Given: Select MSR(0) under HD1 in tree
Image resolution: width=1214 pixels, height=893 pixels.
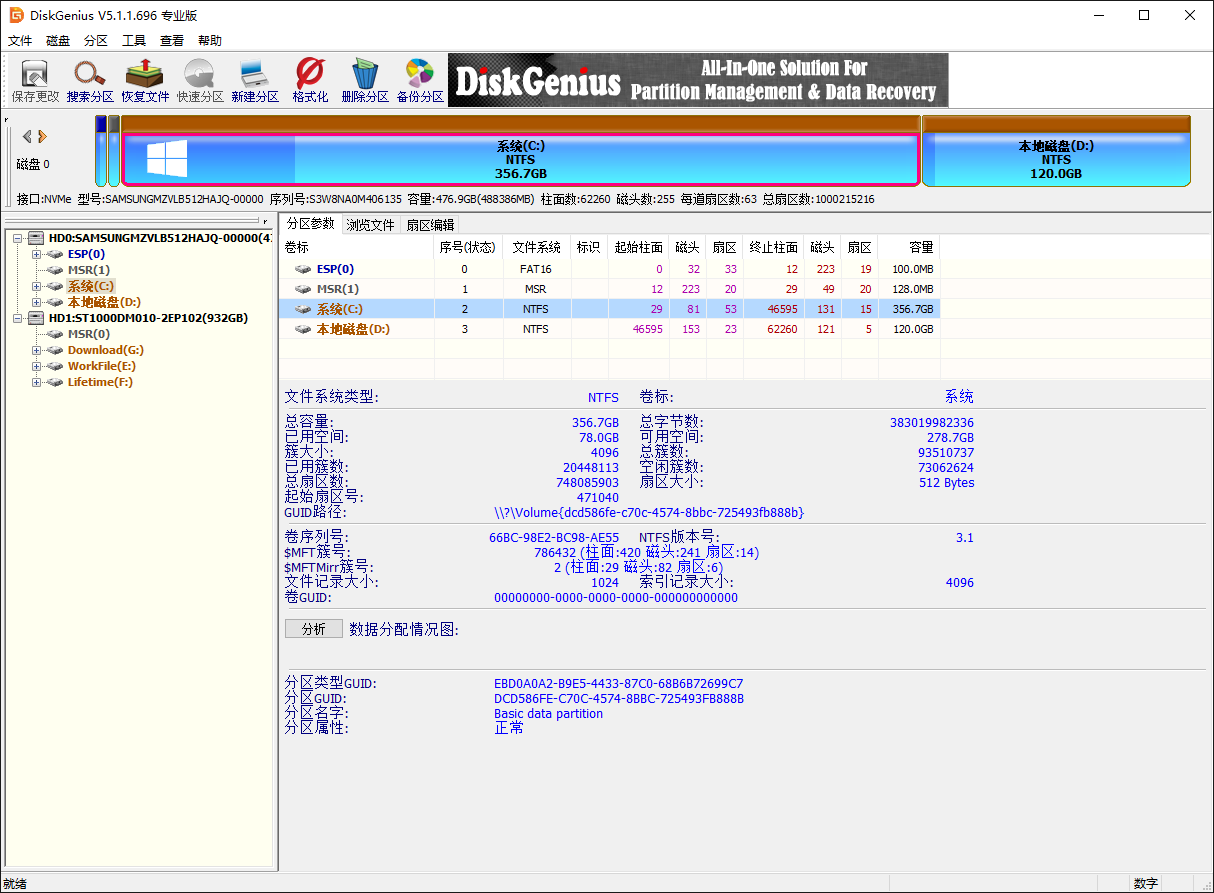Looking at the screenshot, I should click(89, 334).
